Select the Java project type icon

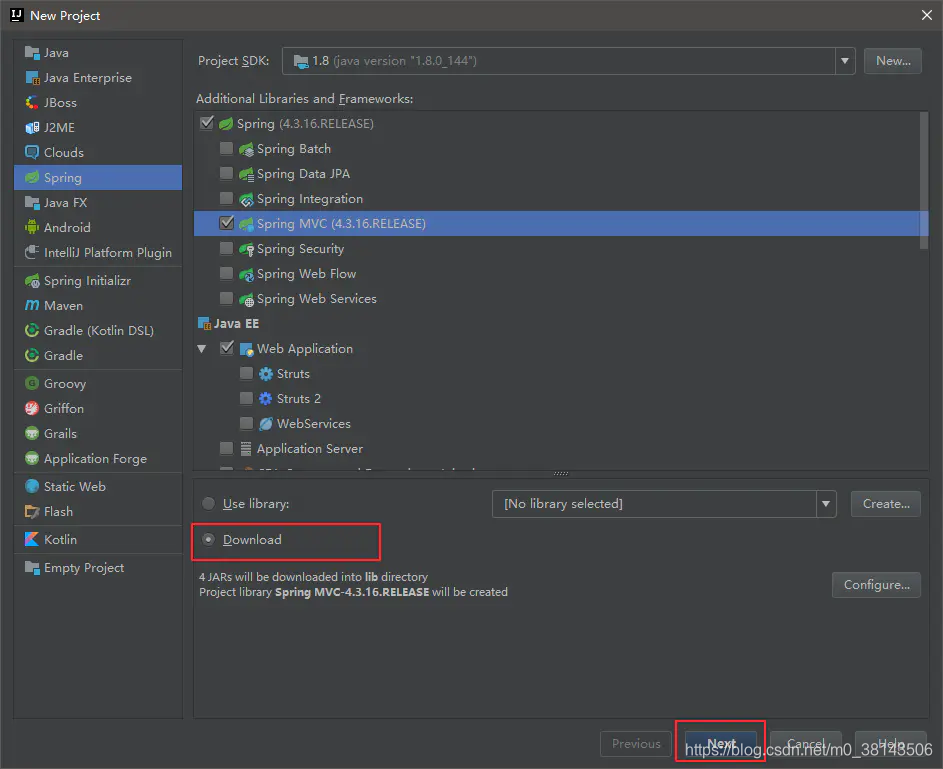32,53
